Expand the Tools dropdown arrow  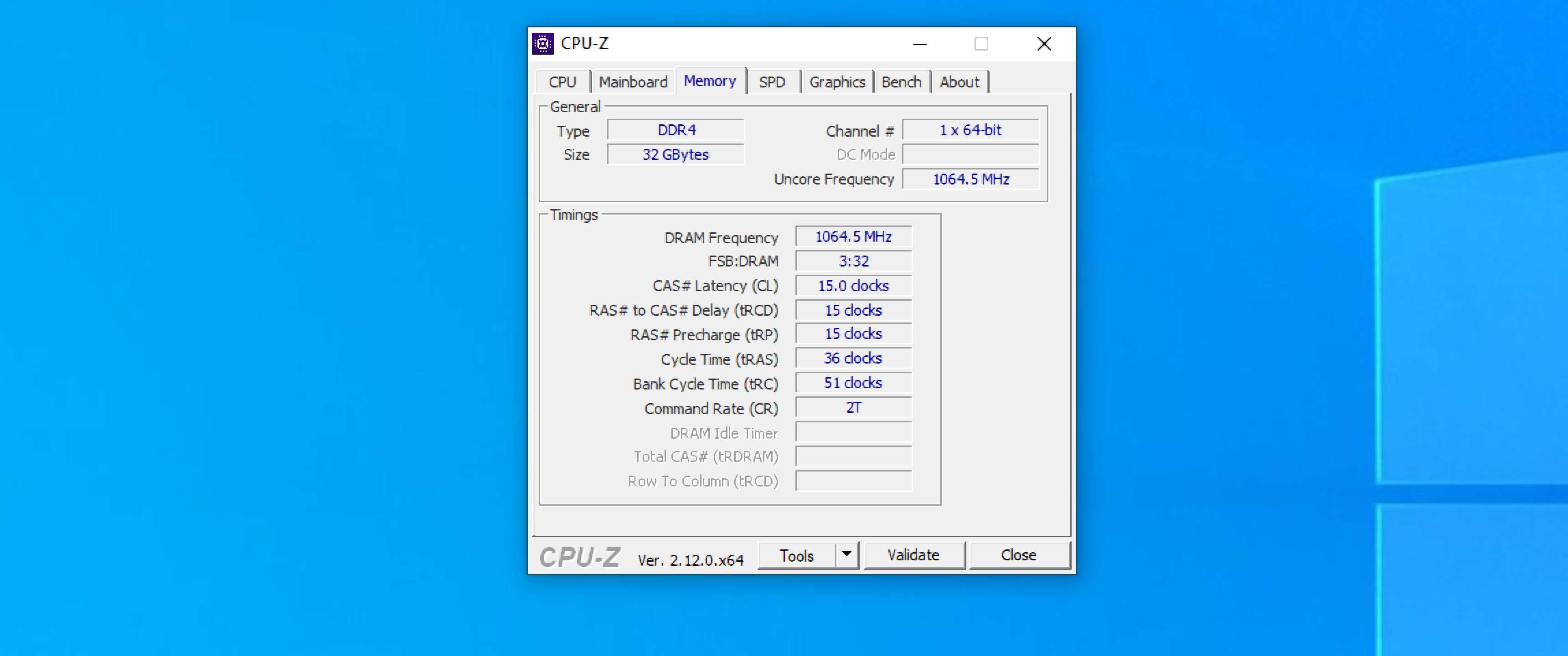(x=847, y=555)
